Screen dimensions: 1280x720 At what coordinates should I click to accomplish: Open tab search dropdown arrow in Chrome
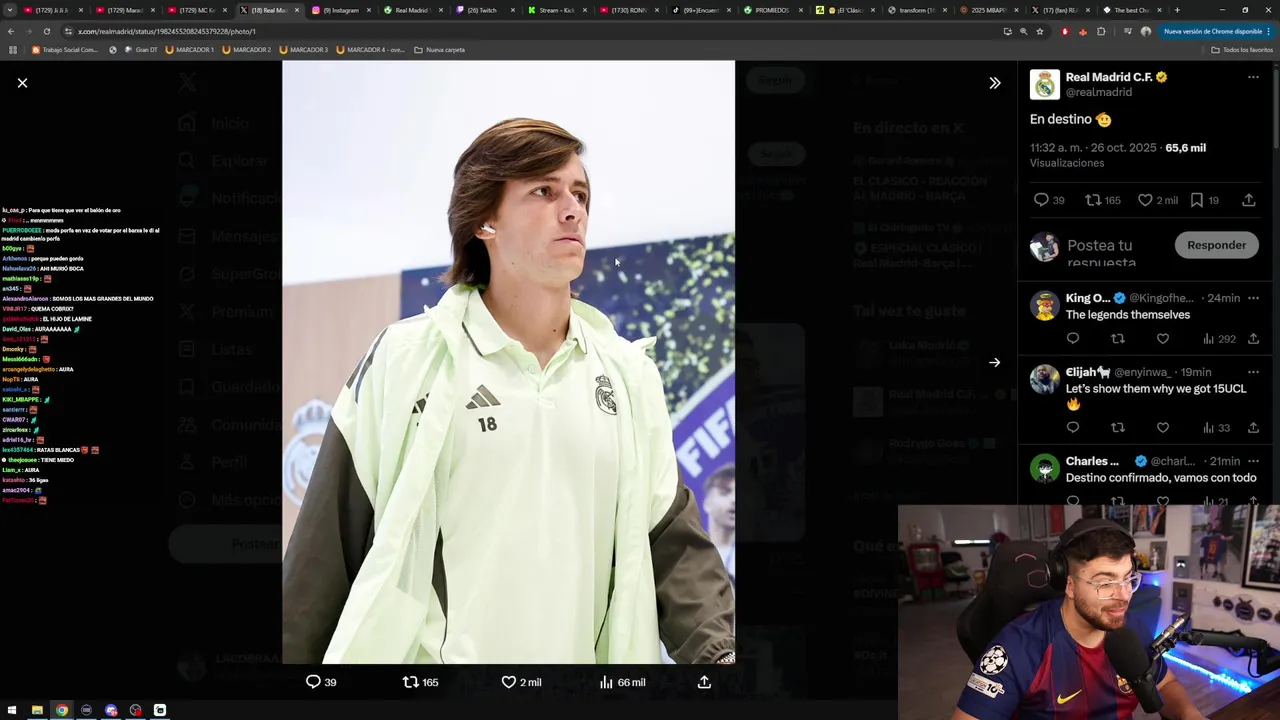(x=12, y=10)
